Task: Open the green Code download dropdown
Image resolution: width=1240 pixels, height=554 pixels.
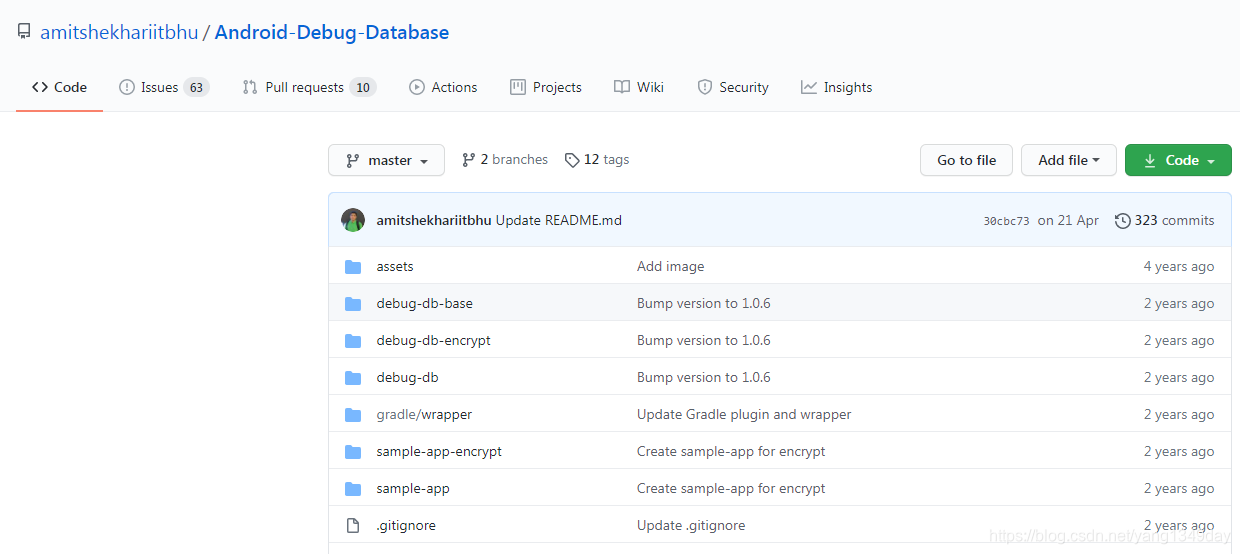Action: [x=1178, y=160]
